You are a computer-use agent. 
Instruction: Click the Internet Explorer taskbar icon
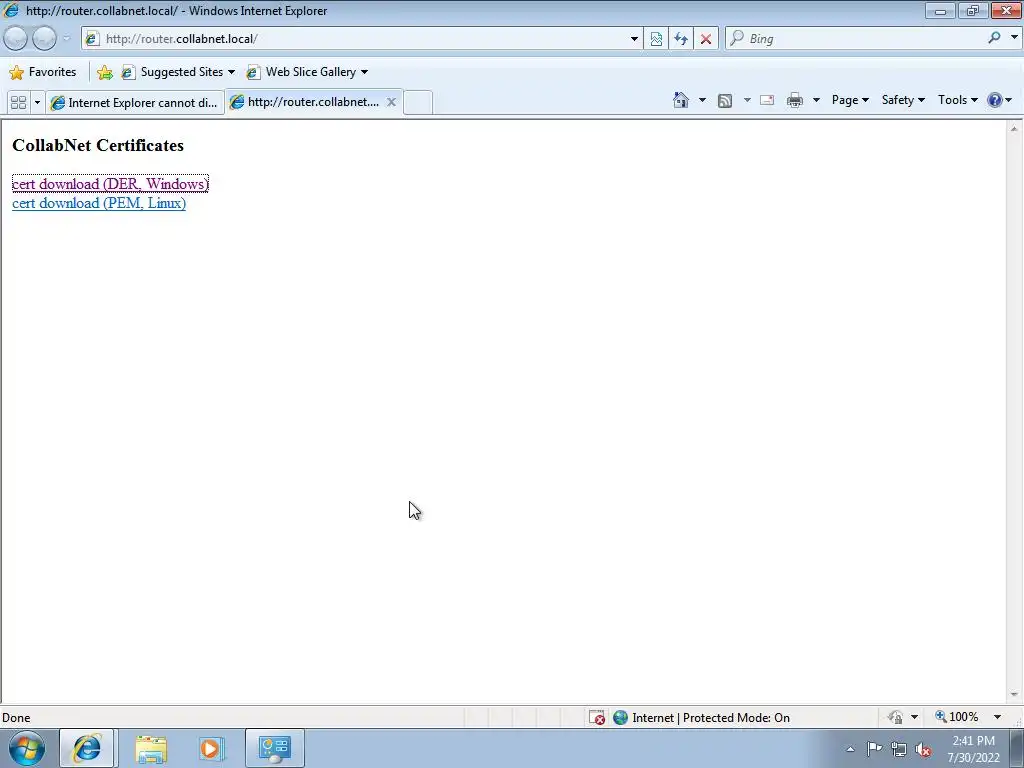[87, 748]
